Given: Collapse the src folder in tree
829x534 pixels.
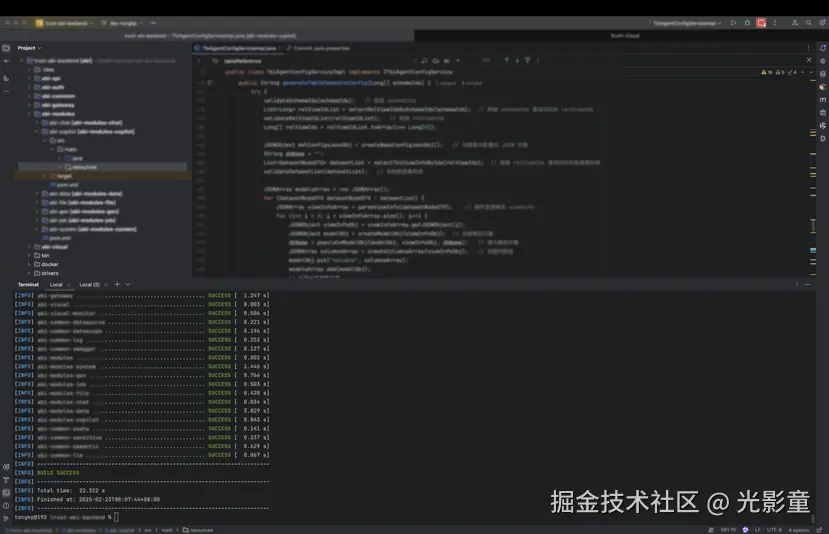Looking at the screenshot, I should click(x=45, y=141).
